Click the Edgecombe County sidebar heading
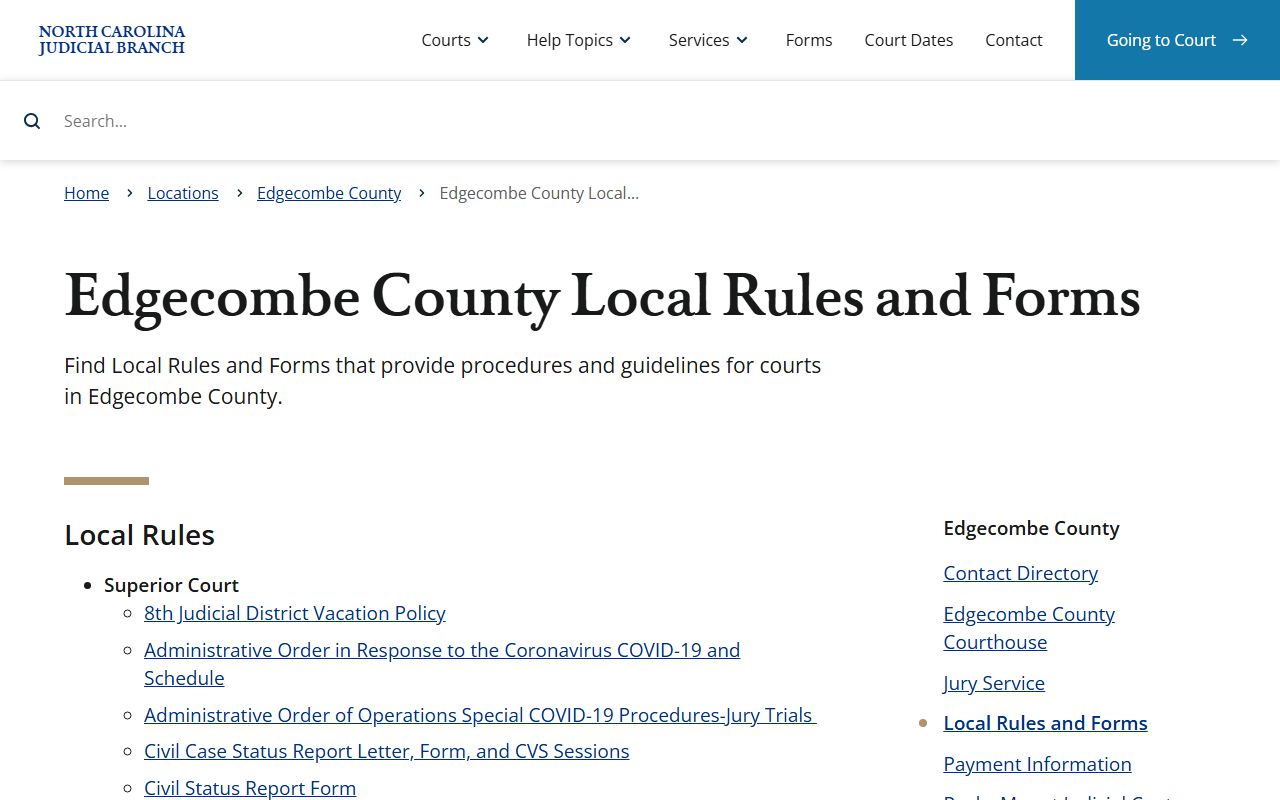1280x800 pixels. click(1031, 528)
